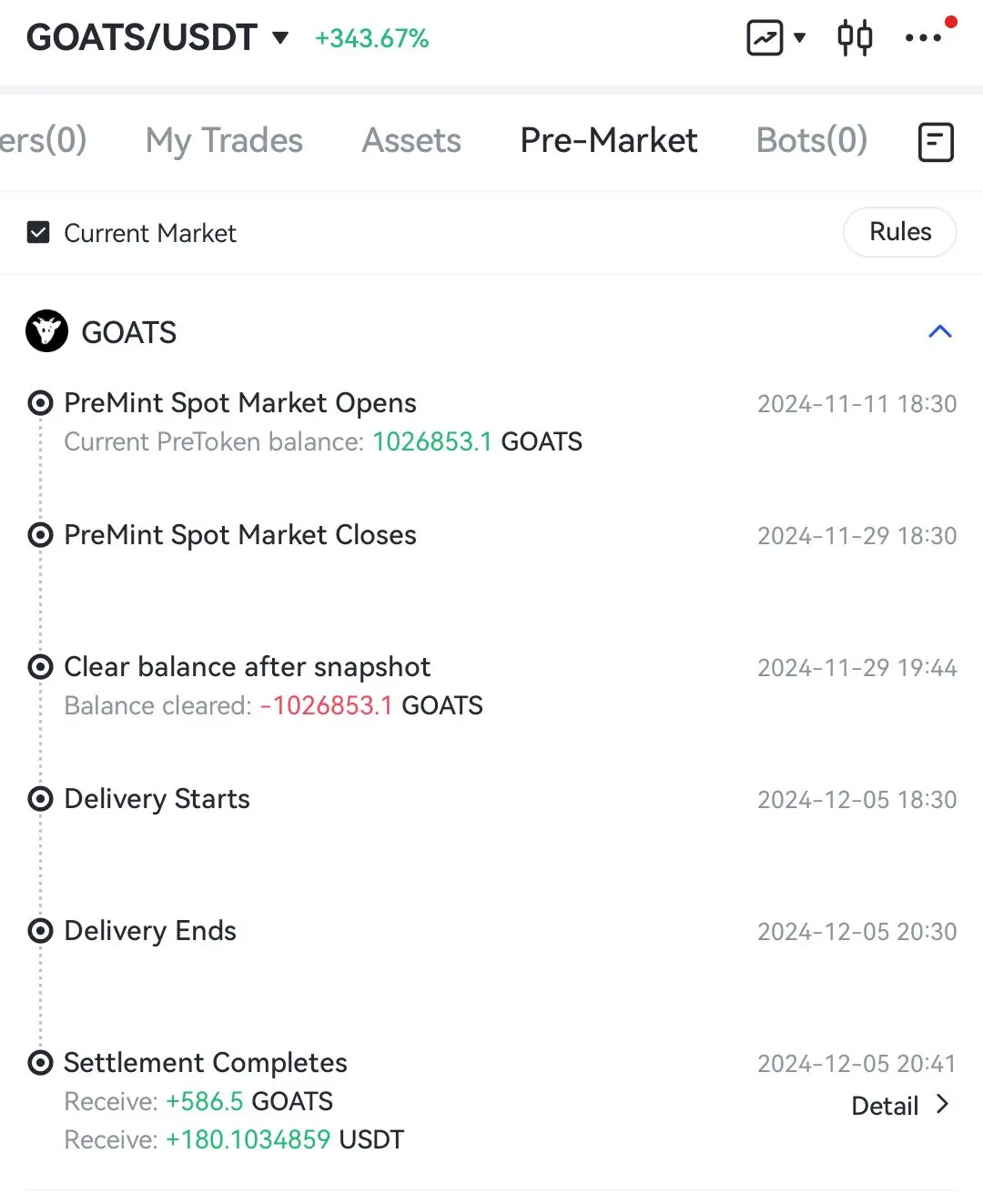
Task: Tap the +343.67% price change label
Action: coord(371,38)
